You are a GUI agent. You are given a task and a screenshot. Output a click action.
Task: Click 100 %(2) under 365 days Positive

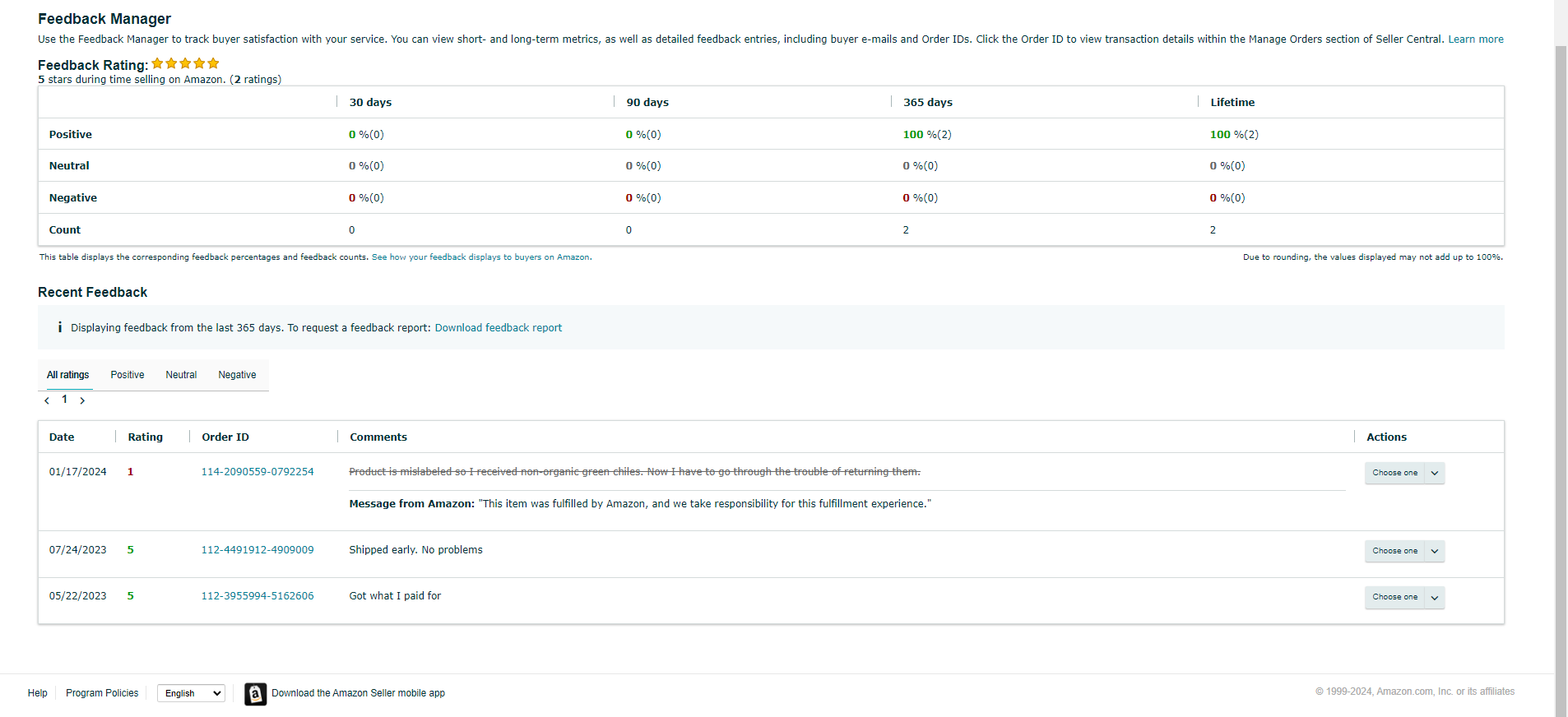pyautogui.click(x=927, y=135)
